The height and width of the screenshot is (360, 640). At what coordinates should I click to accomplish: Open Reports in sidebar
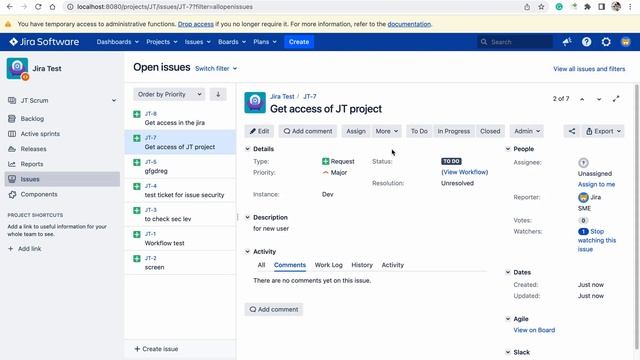coord(32,164)
